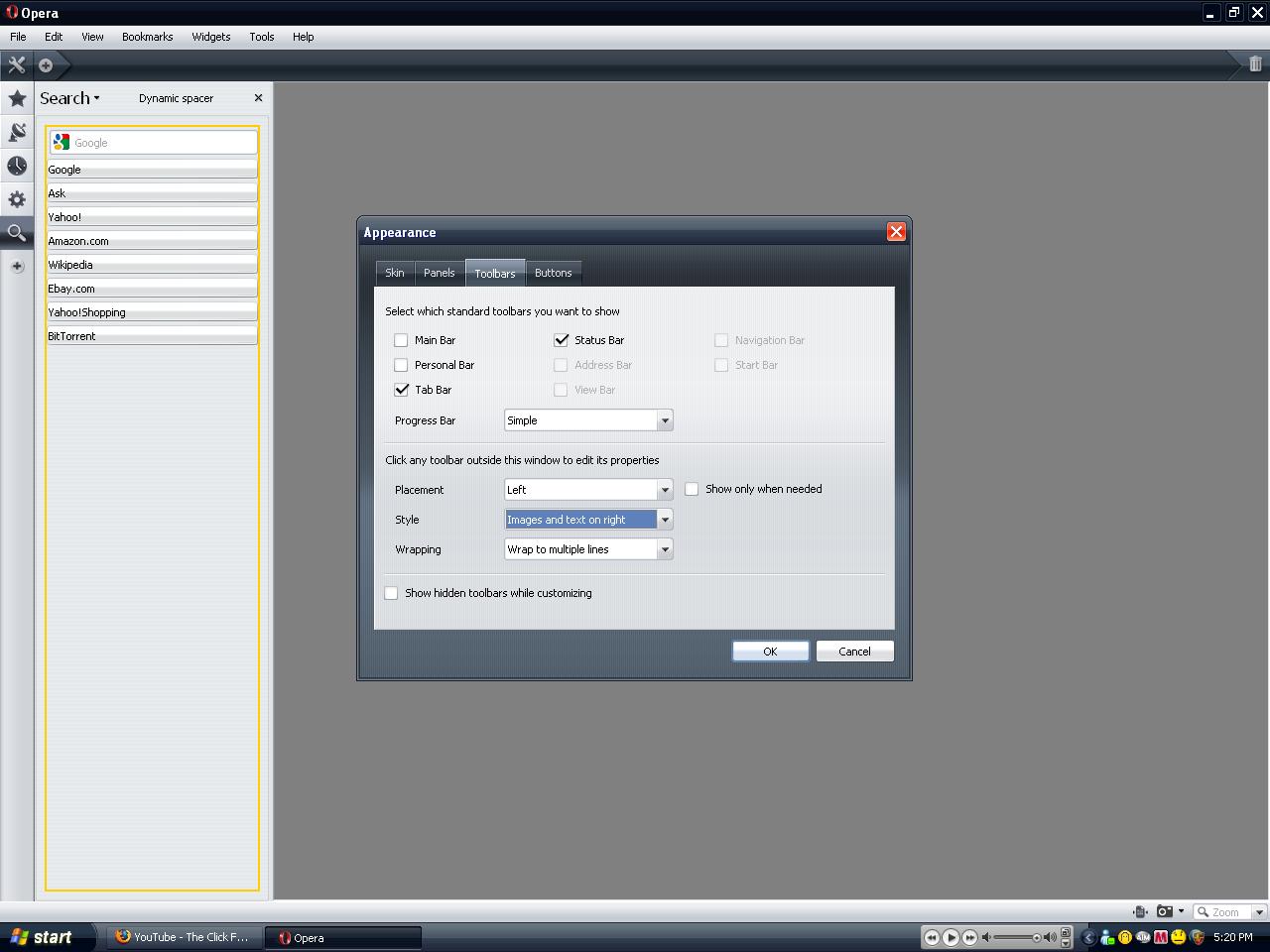The image size is (1270, 952).
Task: Open the Windows start button
Action: coord(48,937)
